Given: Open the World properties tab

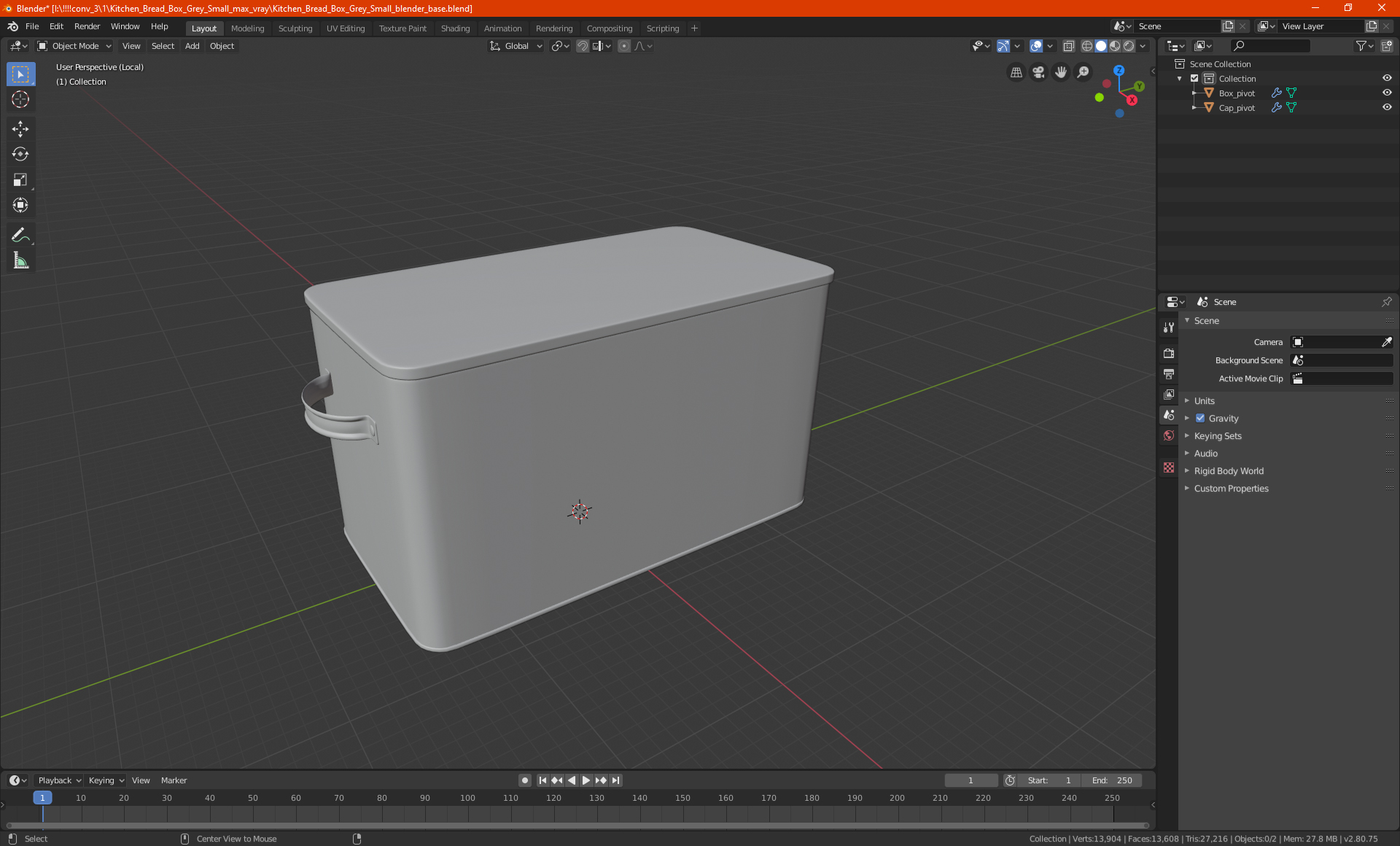Looking at the screenshot, I should tap(1169, 435).
